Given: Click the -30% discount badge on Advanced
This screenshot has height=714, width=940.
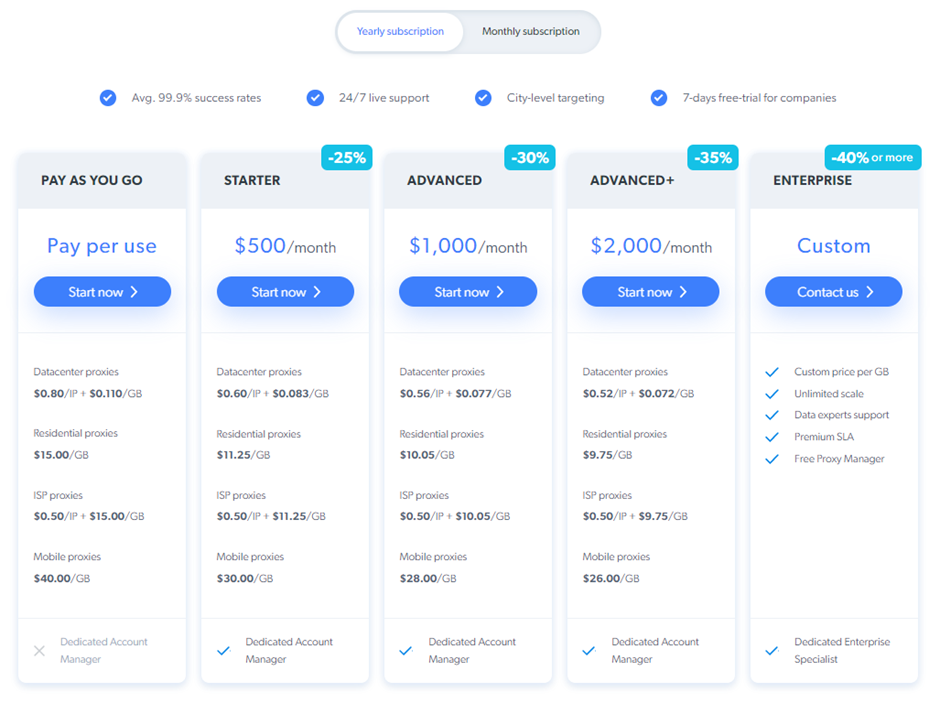Looking at the screenshot, I should tap(529, 157).
